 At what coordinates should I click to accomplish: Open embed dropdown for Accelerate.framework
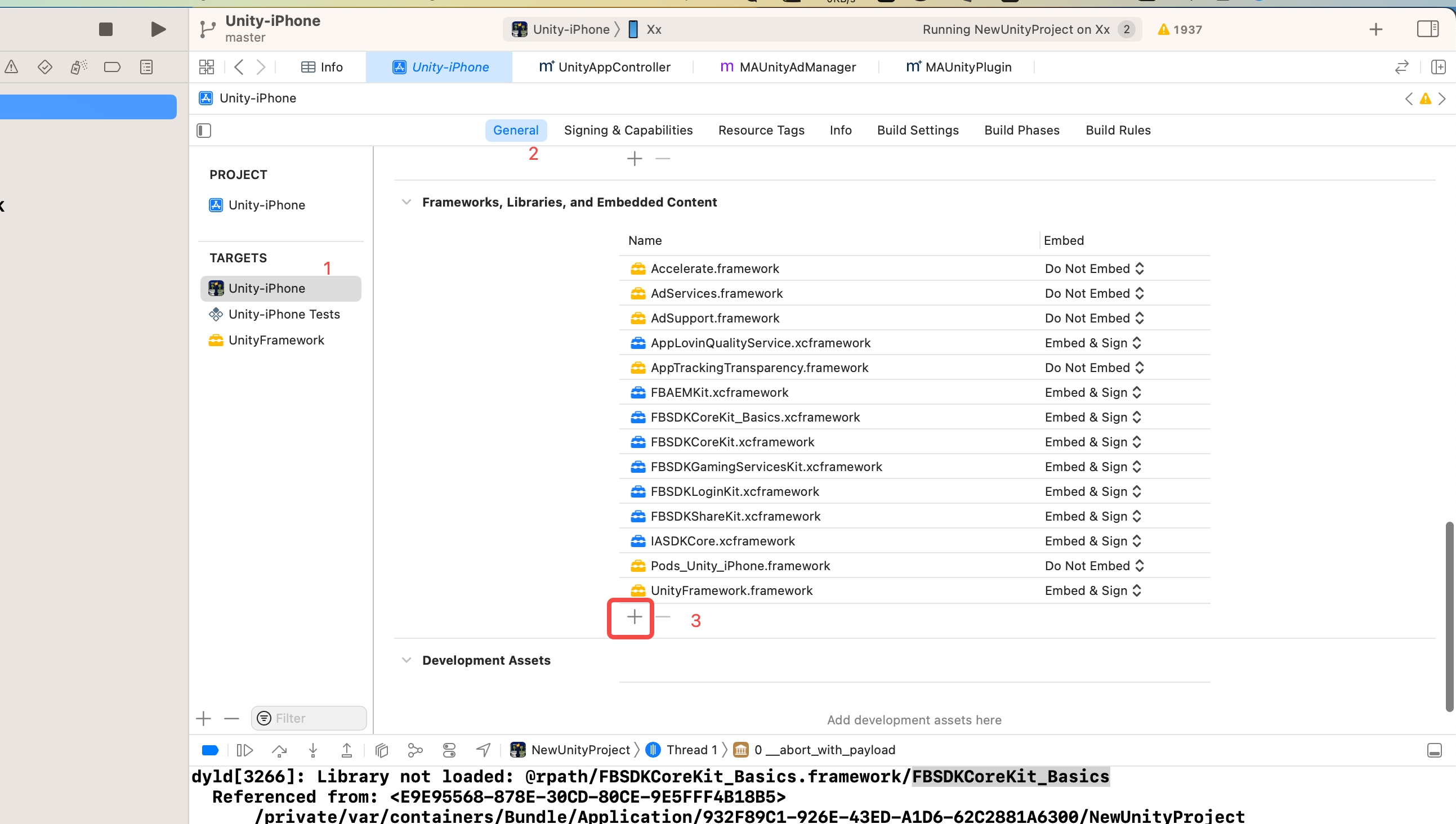point(1095,268)
